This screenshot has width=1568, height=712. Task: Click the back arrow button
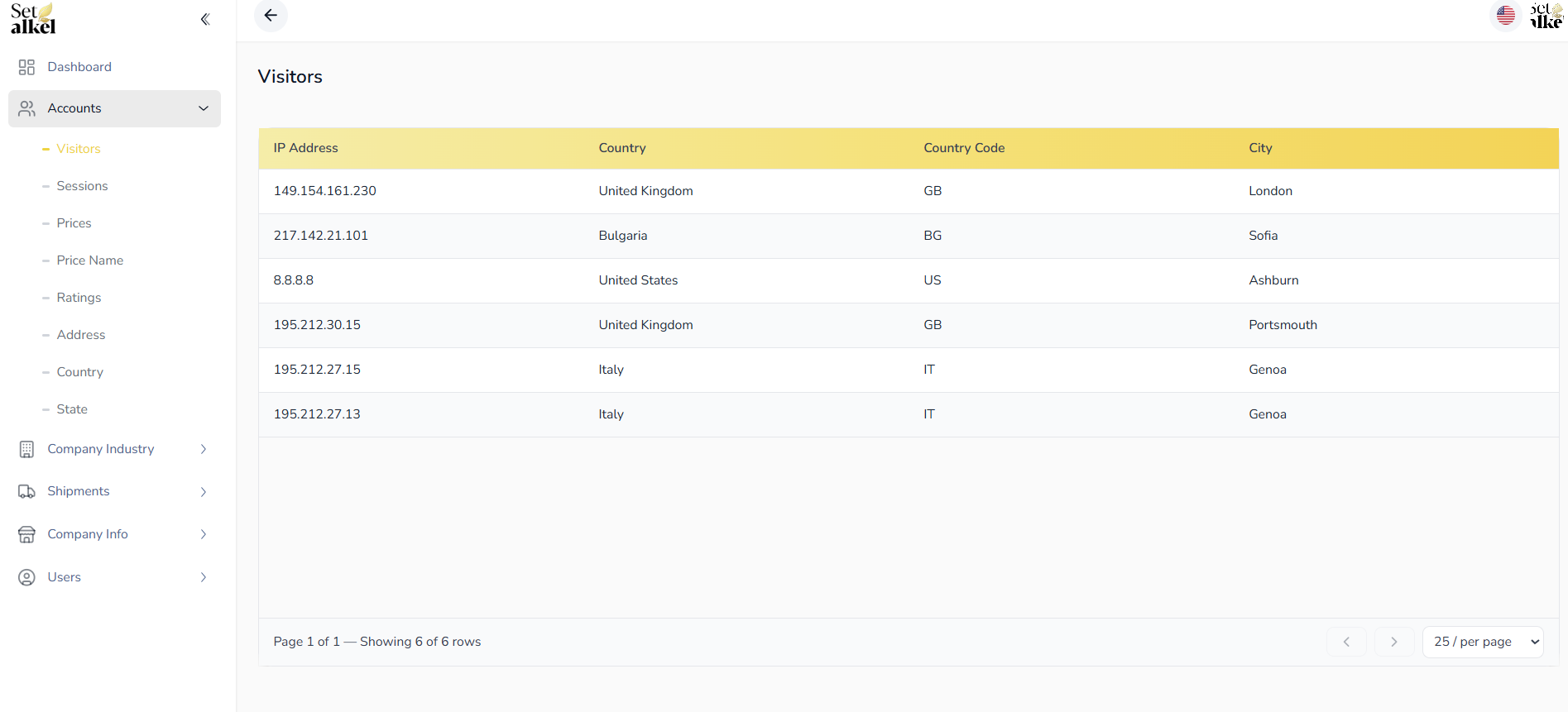click(x=271, y=16)
